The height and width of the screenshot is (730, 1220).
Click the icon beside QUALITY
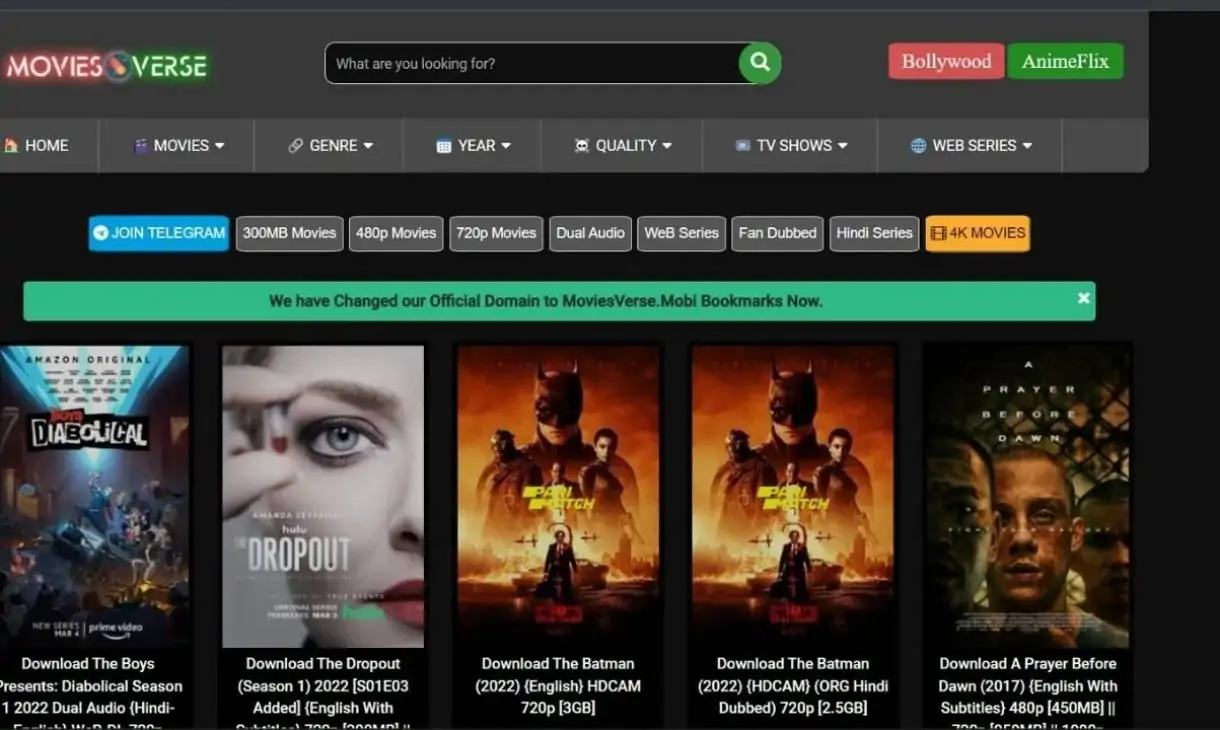pyautogui.click(x=582, y=145)
